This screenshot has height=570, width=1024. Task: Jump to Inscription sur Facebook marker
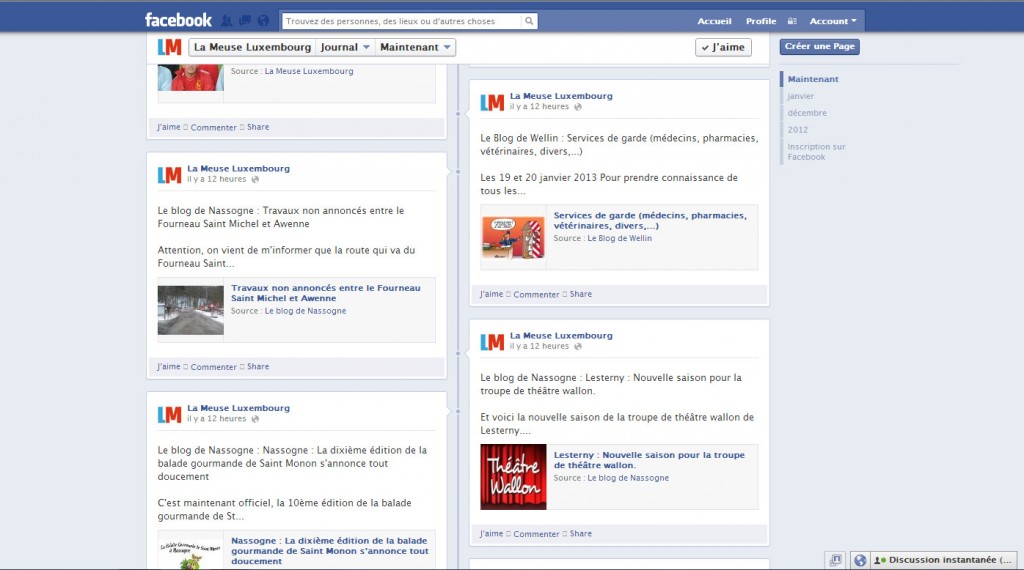[816, 151]
